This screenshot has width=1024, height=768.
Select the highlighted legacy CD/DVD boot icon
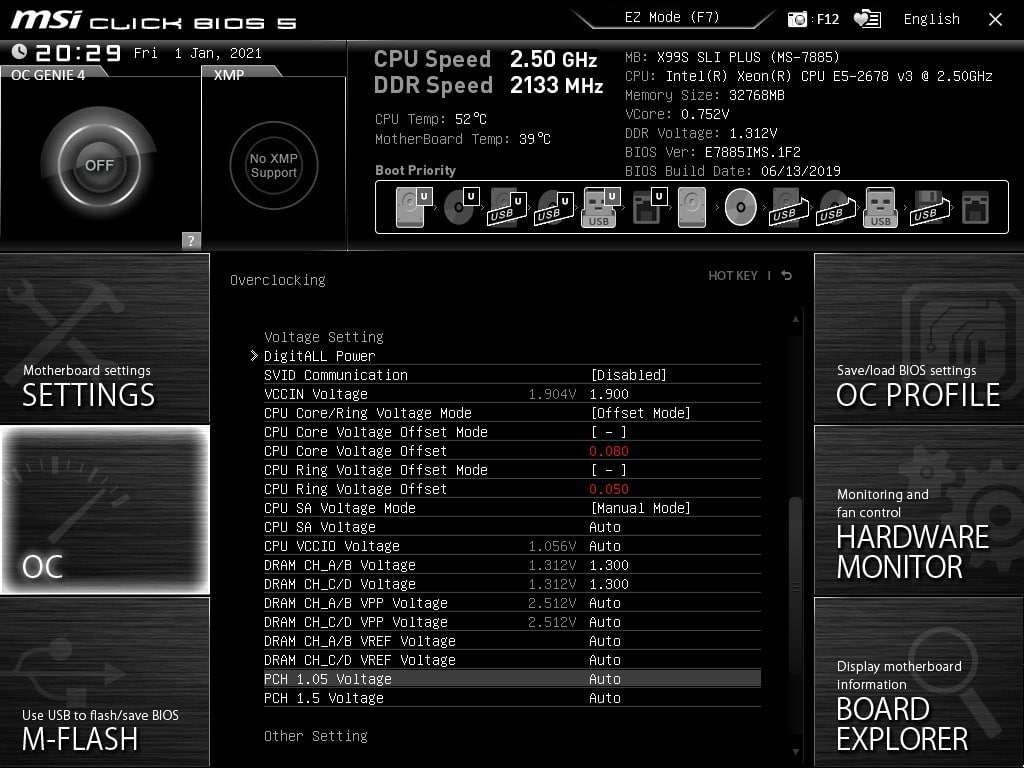point(741,207)
